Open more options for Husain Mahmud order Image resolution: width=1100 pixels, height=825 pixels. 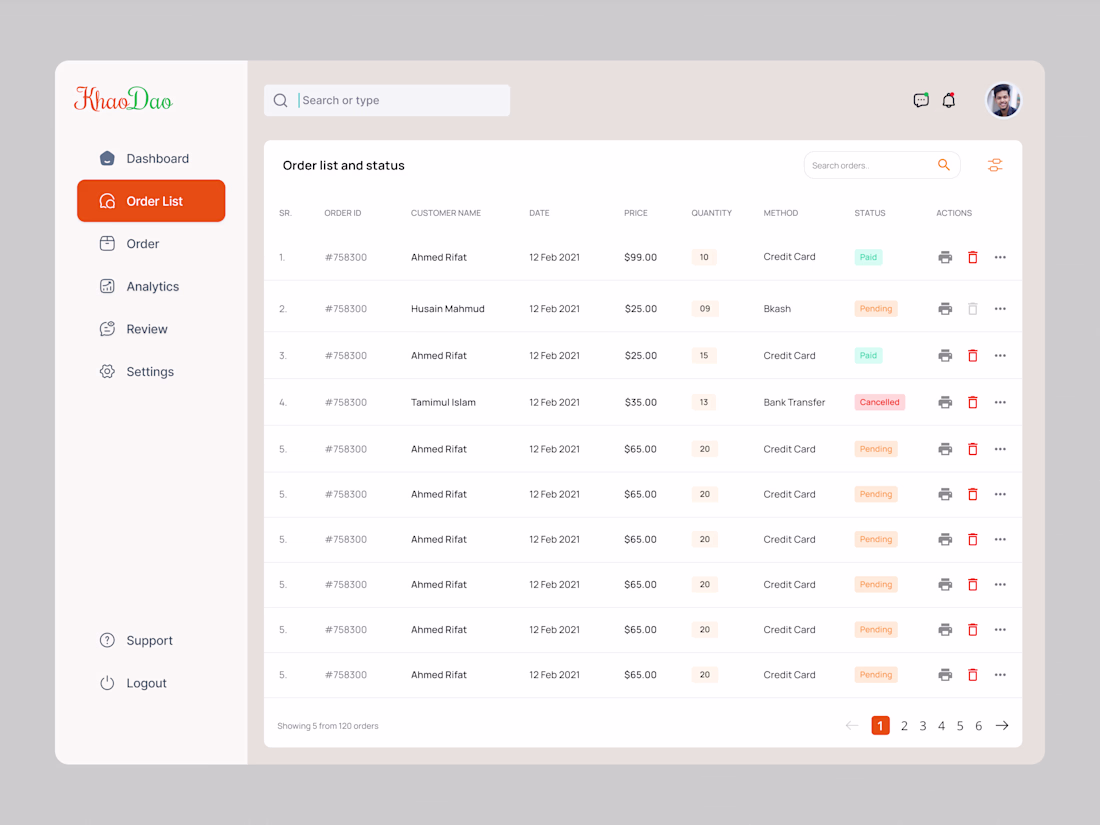(x=1000, y=309)
